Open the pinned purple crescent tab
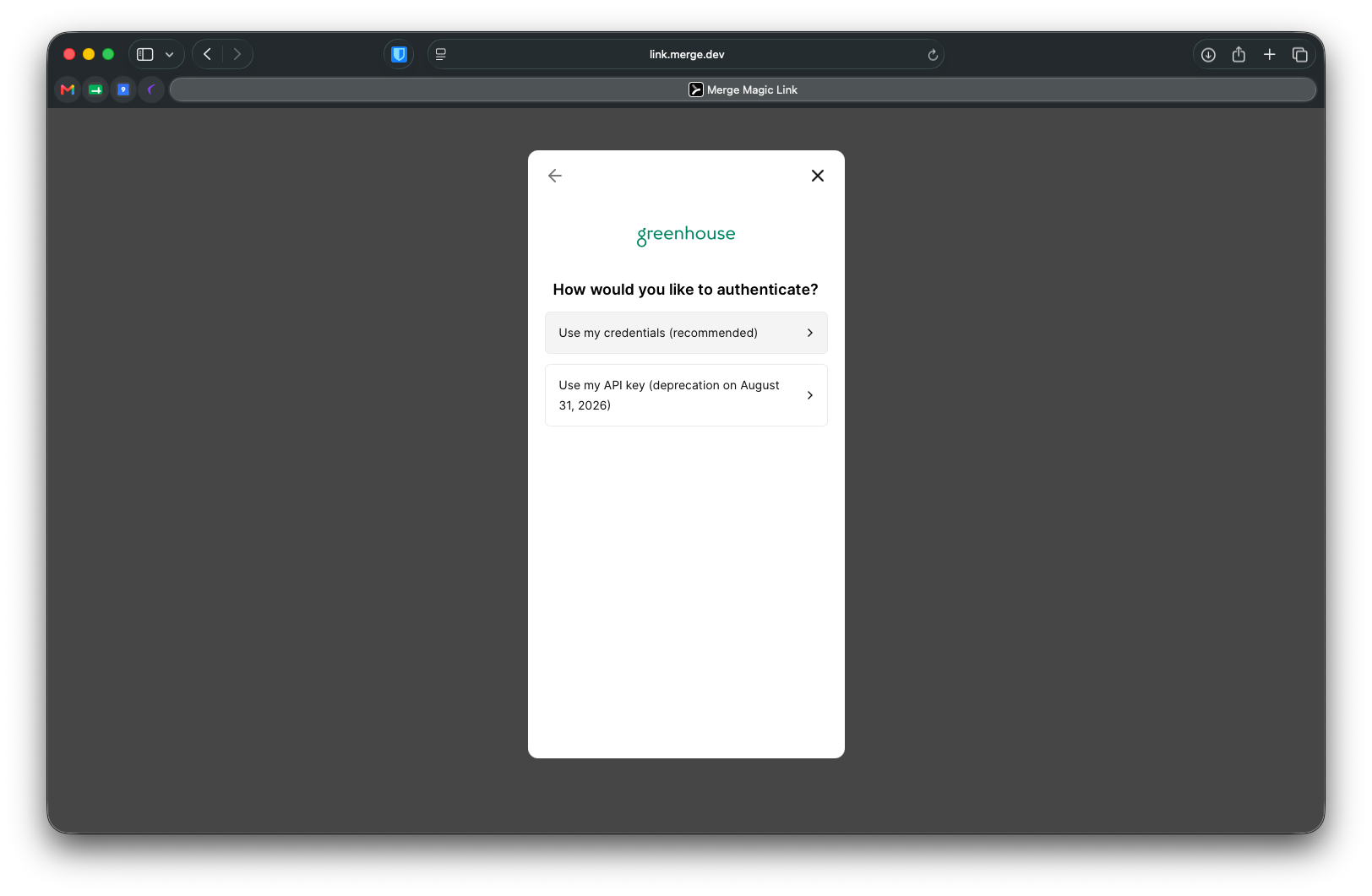The width and height of the screenshot is (1372, 896). click(x=151, y=90)
